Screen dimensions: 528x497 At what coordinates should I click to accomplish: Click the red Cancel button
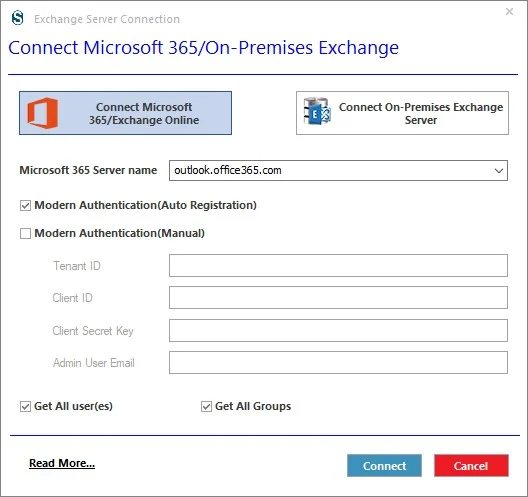pos(471,466)
